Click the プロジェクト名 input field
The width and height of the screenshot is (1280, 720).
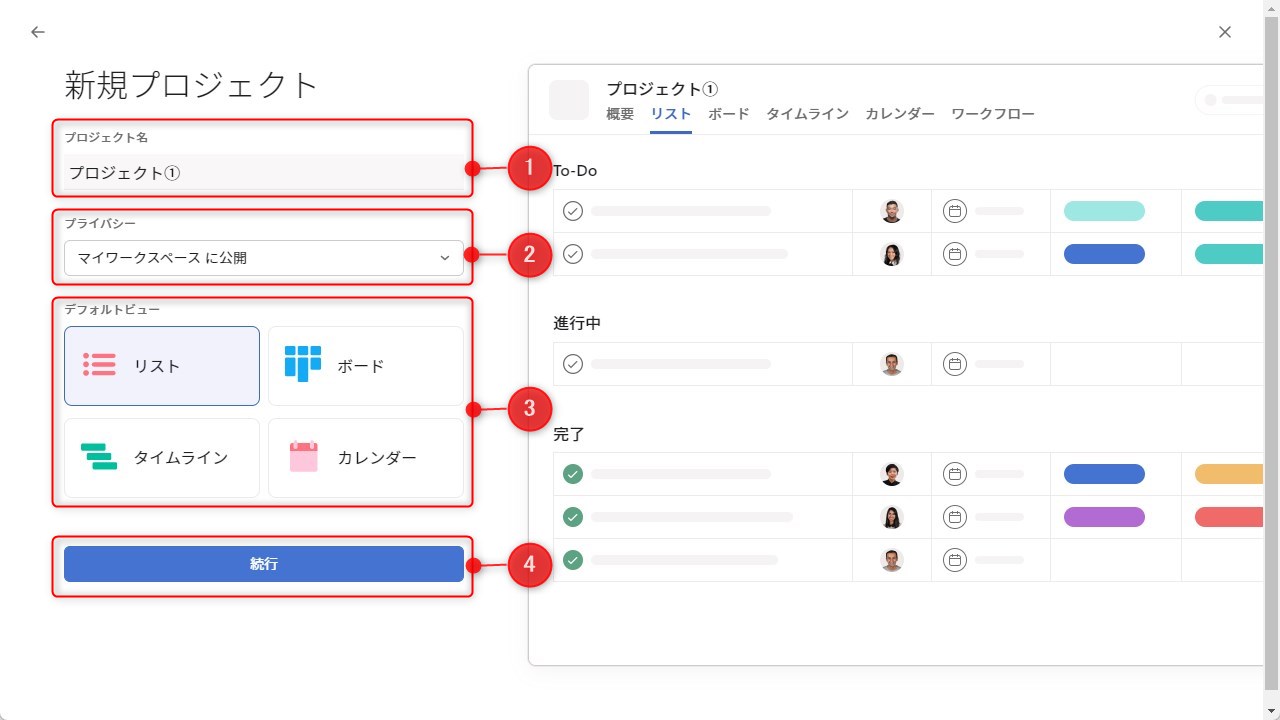[263, 173]
